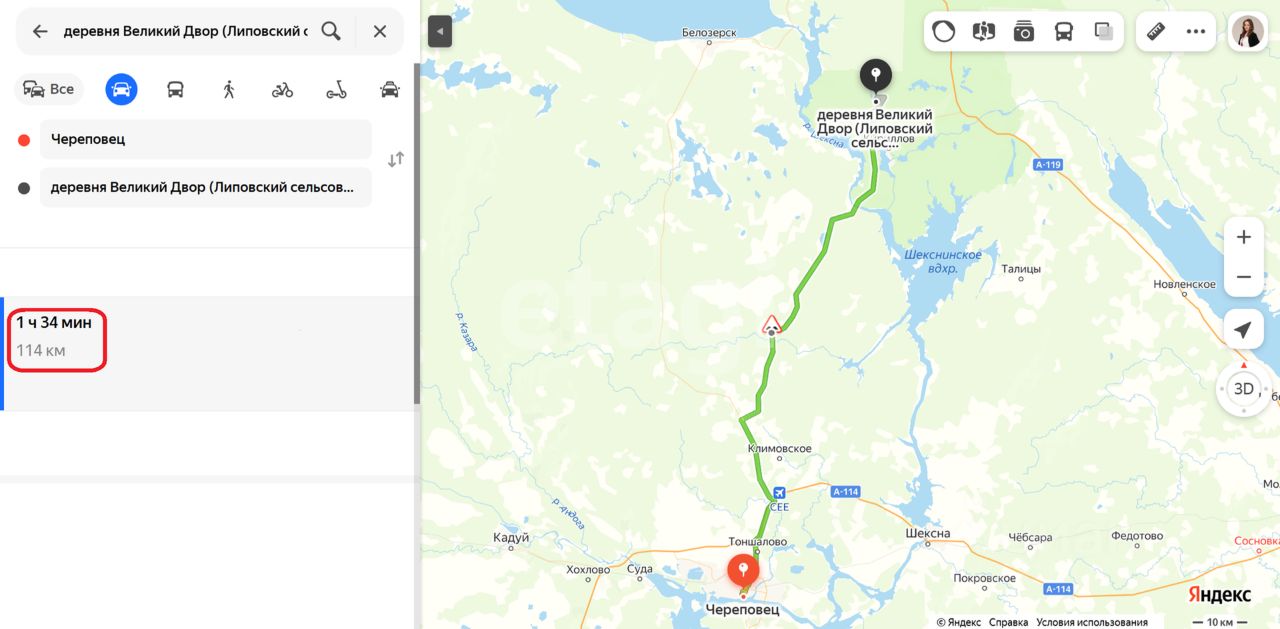
Task: Select the "Все" transport tab
Action: click(49, 90)
